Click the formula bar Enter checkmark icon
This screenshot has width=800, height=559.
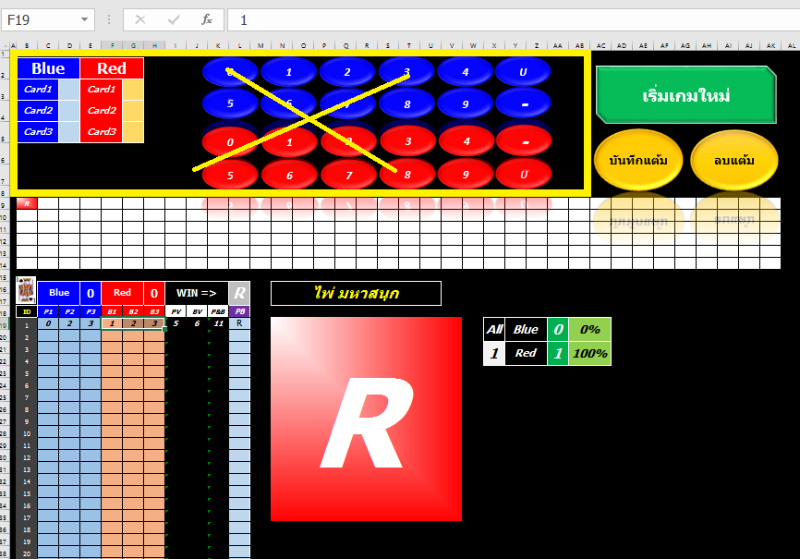click(x=174, y=20)
